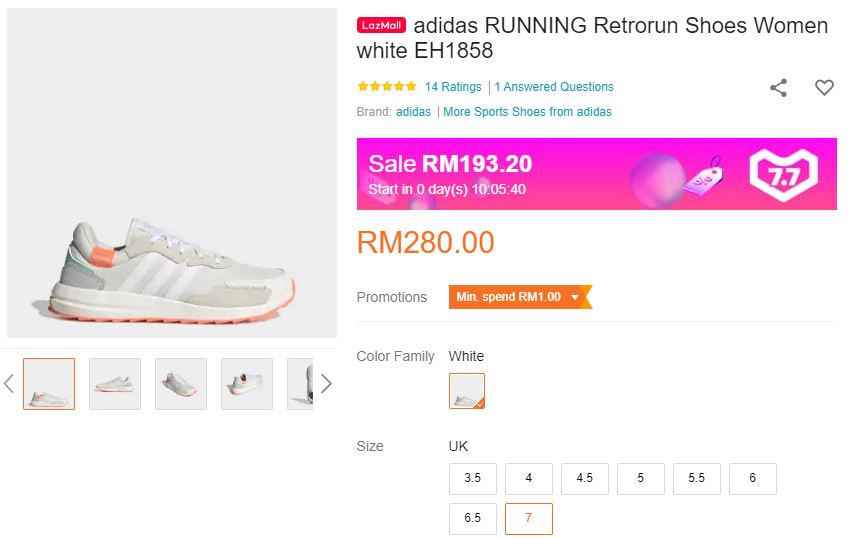Add product to wishlist with heart icon
Viewport: 850px width, 538px height.
(824, 88)
